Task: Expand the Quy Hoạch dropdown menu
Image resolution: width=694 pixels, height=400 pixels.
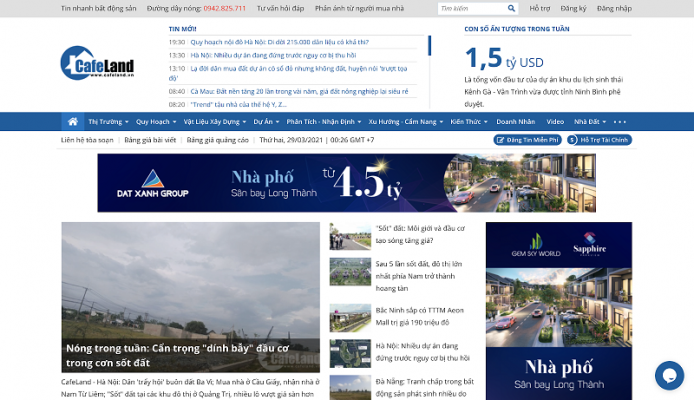Action: pyautogui.click(x=156, y=121)
